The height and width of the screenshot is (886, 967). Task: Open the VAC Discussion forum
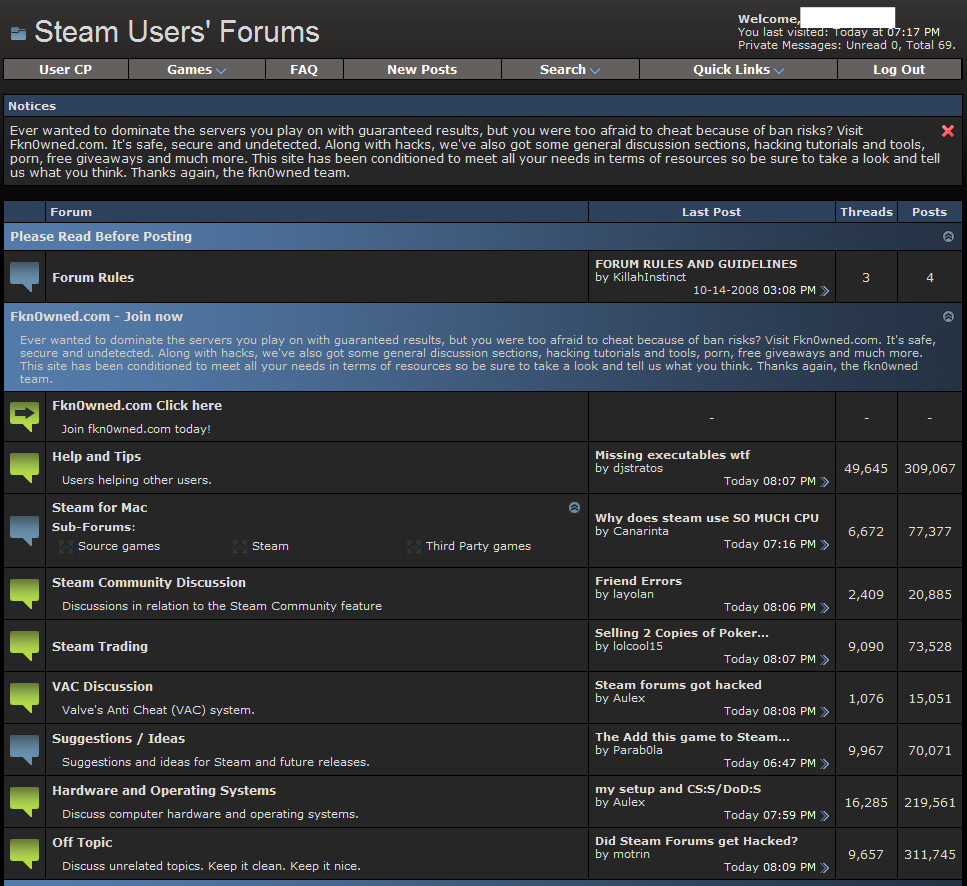[x=102, y=687]
